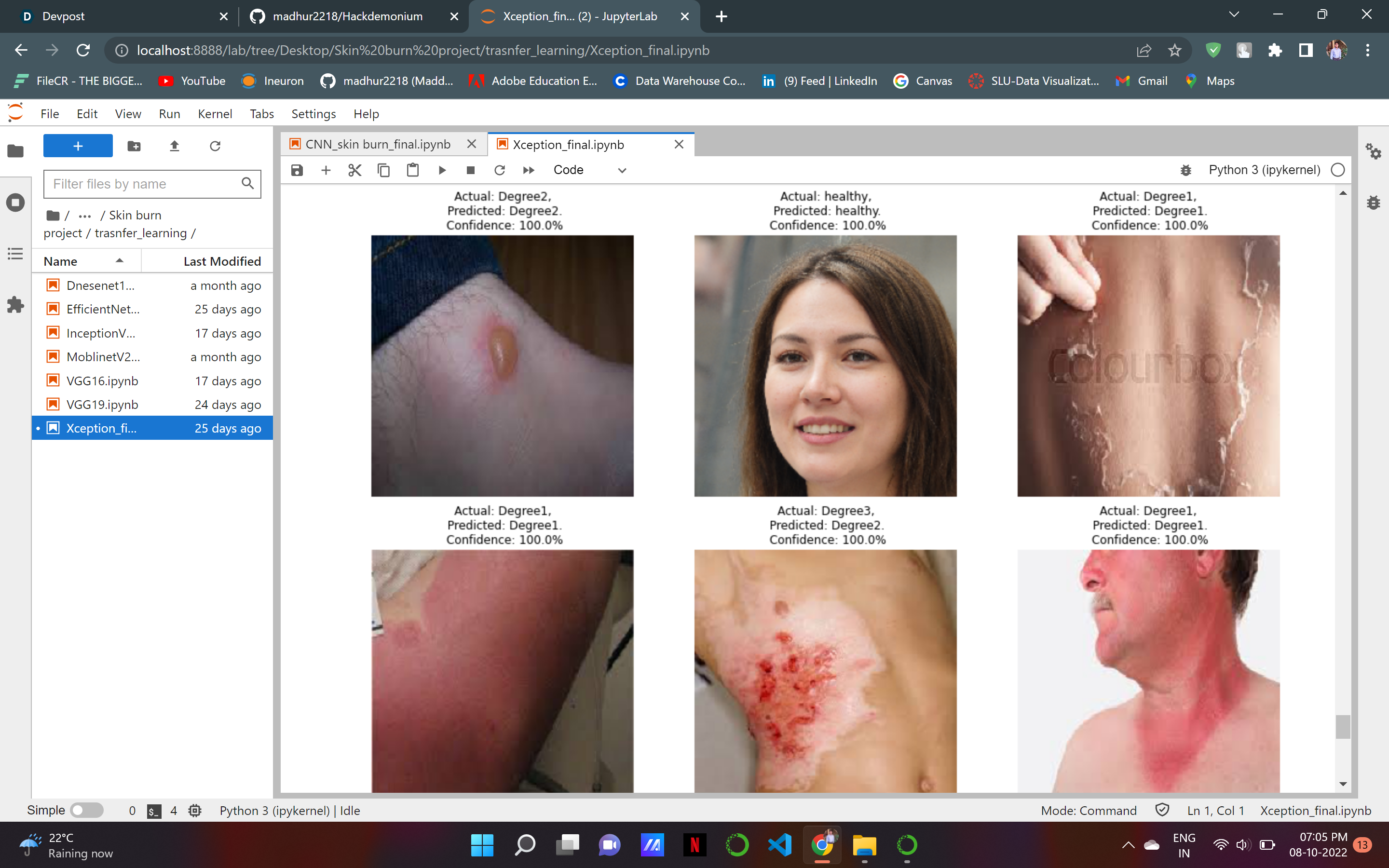This screenshot has height=868, width=1389.
Task: Open the Table of Contents sidebar
Action: pyautogui.click(x=15, y=253)
